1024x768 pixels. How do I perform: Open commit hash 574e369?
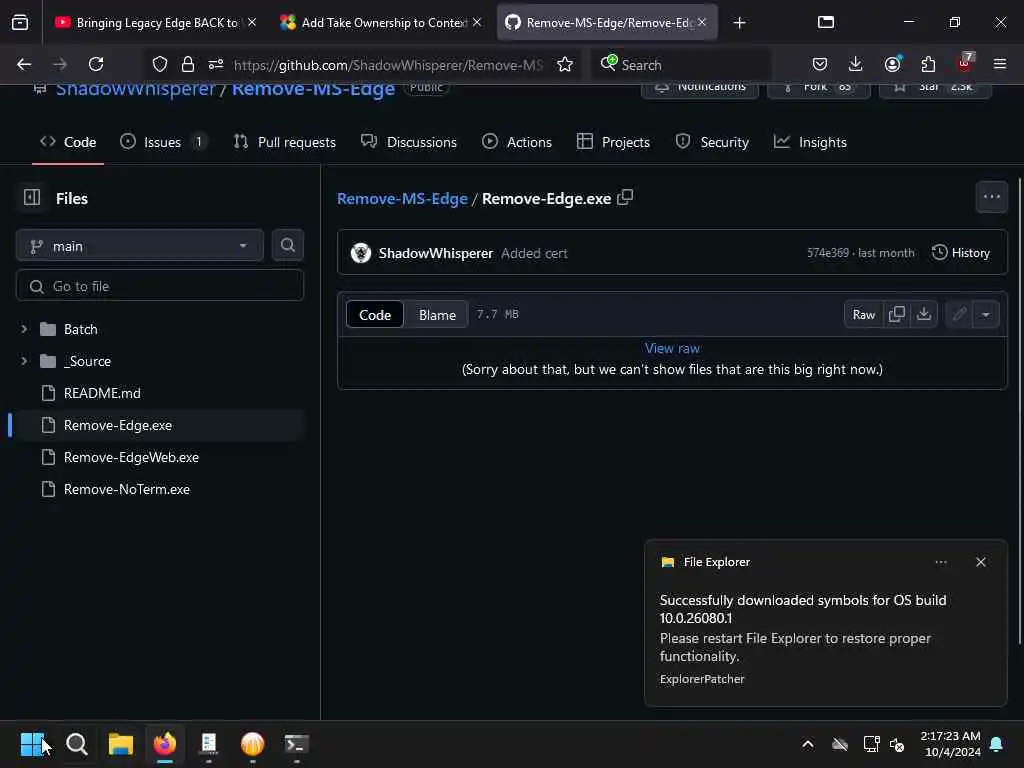click(x=827, y=253)
